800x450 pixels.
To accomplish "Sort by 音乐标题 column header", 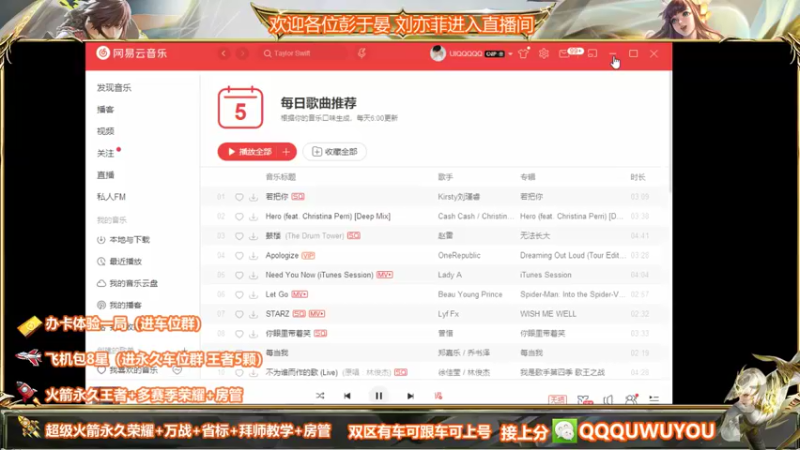I will (x=281, y=177).
